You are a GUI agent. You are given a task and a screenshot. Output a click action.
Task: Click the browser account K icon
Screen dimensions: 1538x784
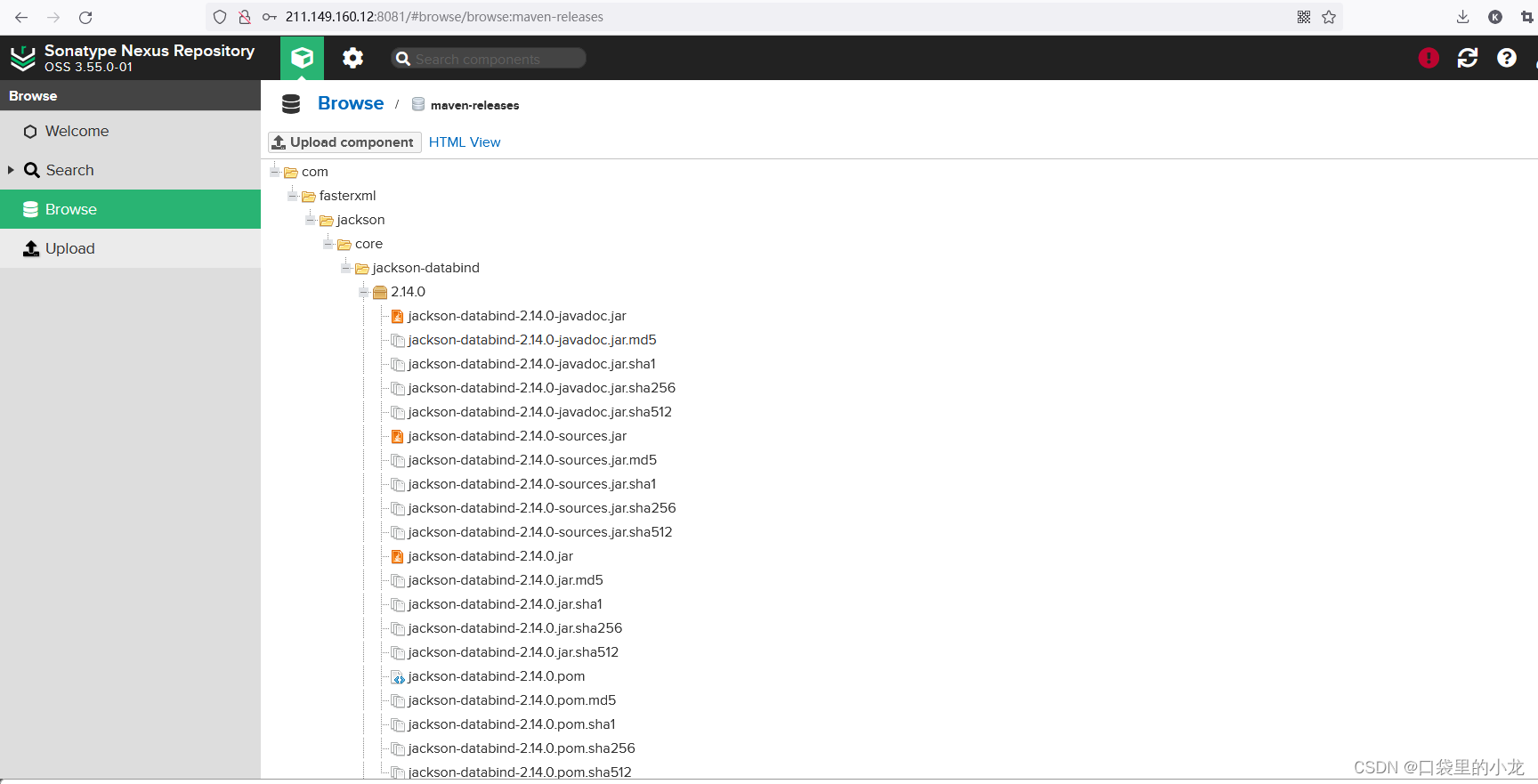pyautogui.click(x=1495, y=17)
